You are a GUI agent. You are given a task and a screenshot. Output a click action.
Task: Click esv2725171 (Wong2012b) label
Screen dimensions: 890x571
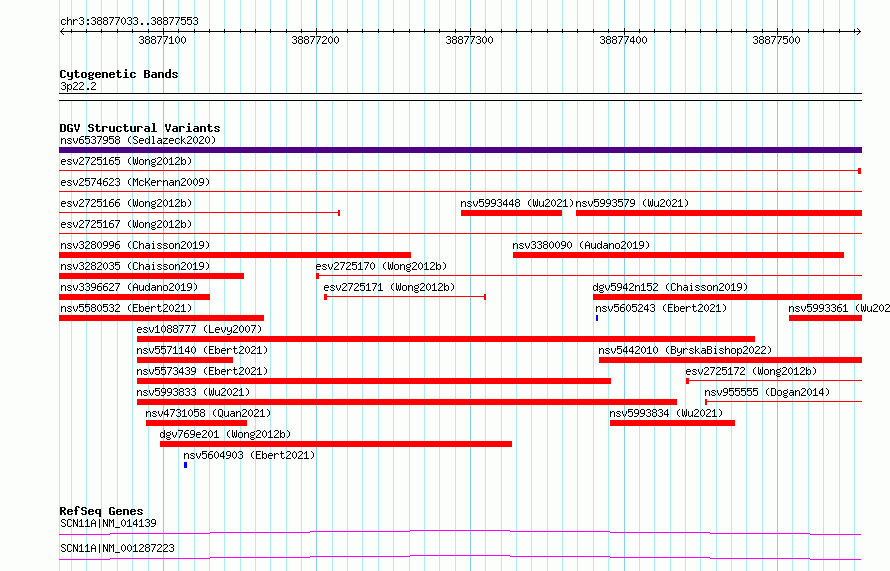(389, 287)
